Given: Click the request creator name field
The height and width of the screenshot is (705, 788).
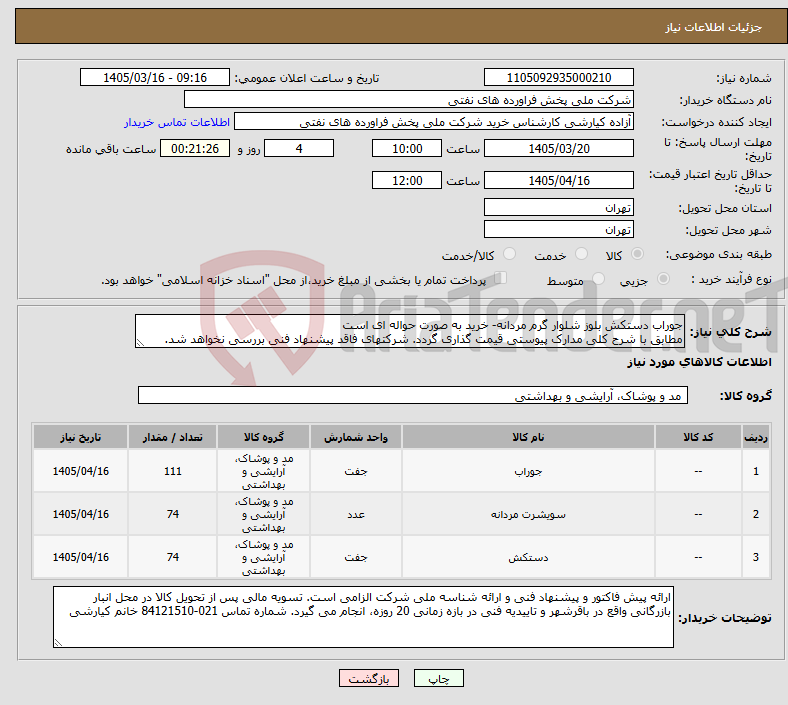Looking at the screenshot, I should (x=434, y=122).
